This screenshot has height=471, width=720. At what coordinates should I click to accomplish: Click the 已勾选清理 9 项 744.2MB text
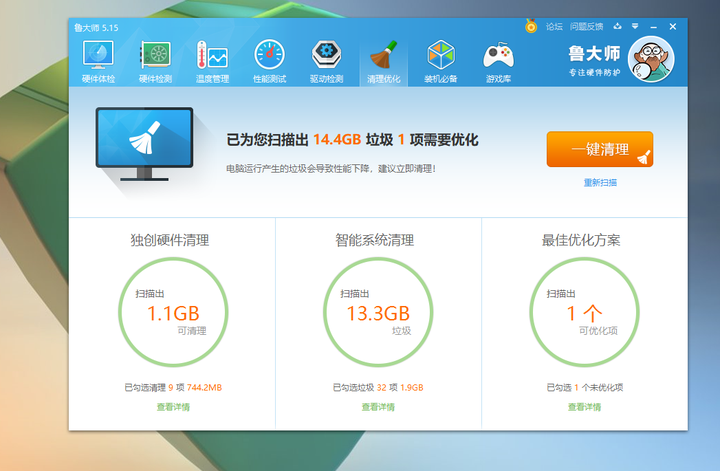[x=173, y=387]
